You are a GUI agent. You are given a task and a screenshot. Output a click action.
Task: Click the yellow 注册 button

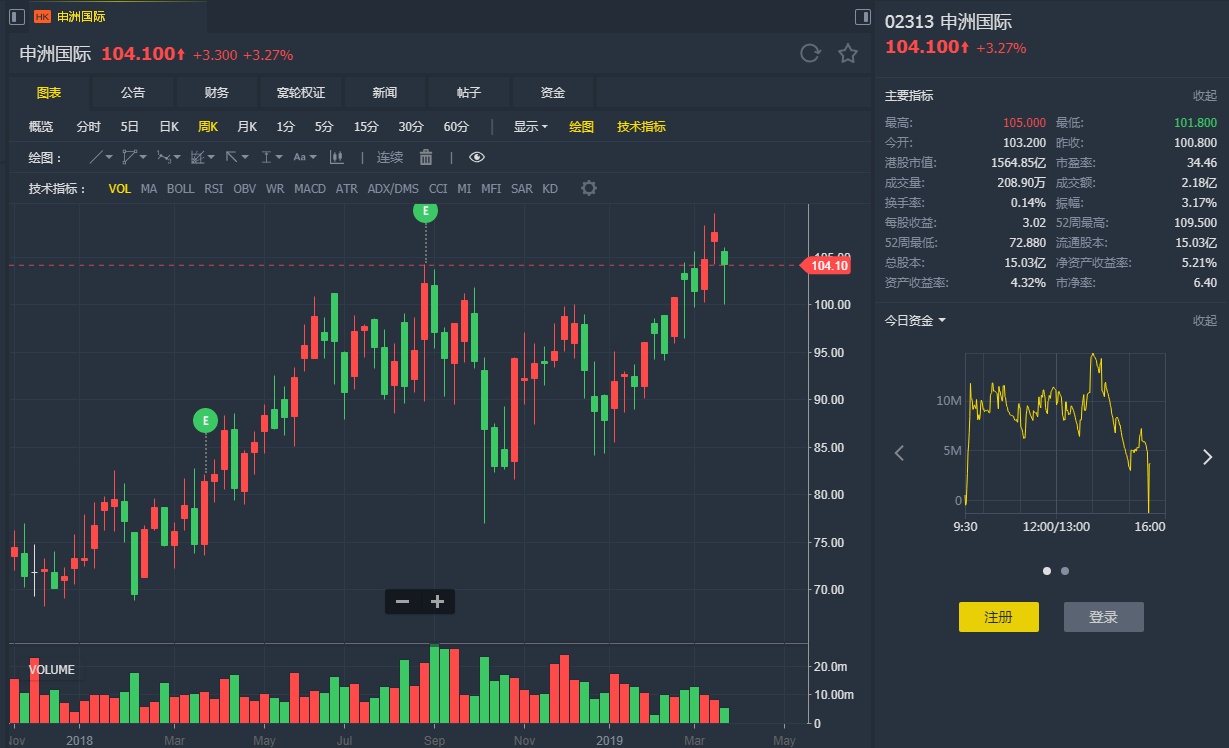coord(998,617)
